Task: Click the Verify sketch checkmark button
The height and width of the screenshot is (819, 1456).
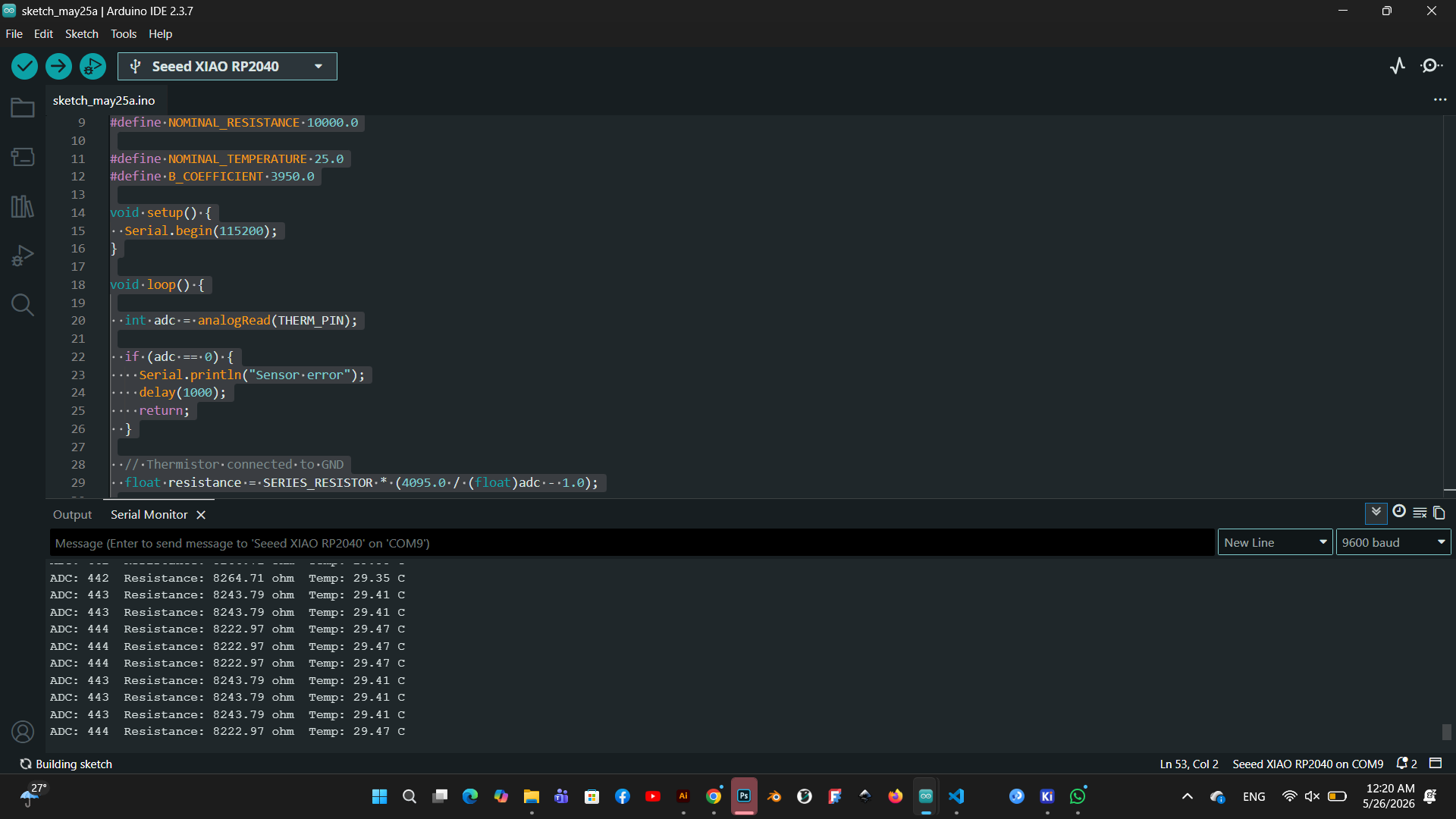Action: click(x=24, y=67)
